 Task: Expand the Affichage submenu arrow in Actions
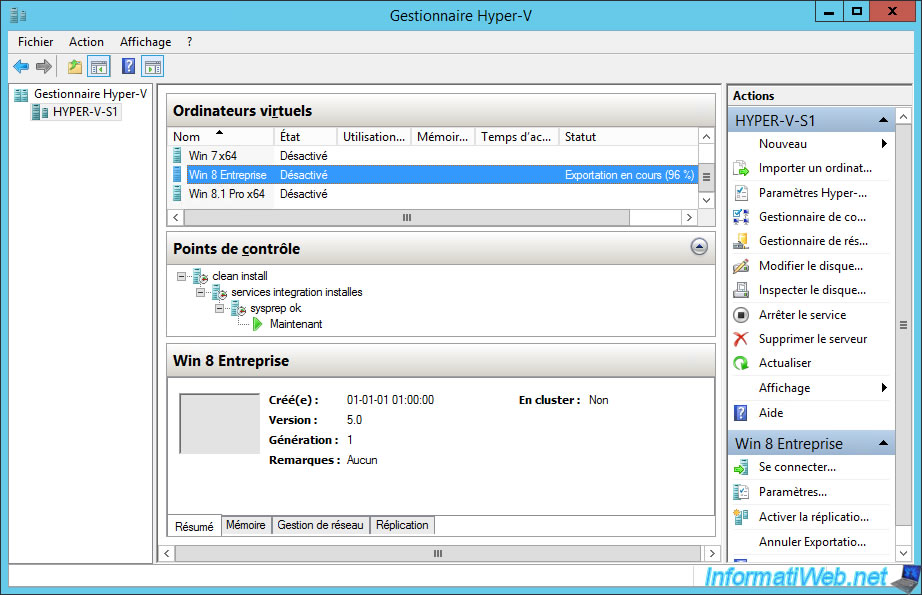pos(884,387)
